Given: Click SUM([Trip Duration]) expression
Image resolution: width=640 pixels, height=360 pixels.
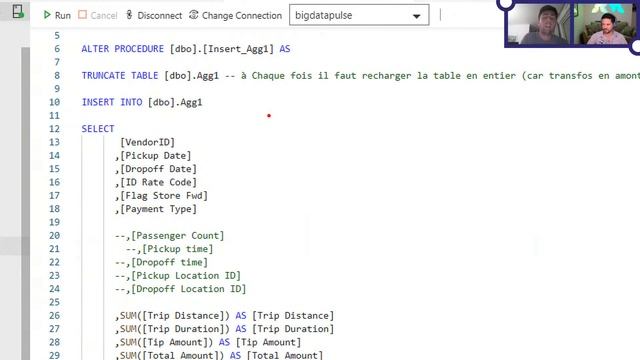Looking at the screenshot, I should point(175,329).
